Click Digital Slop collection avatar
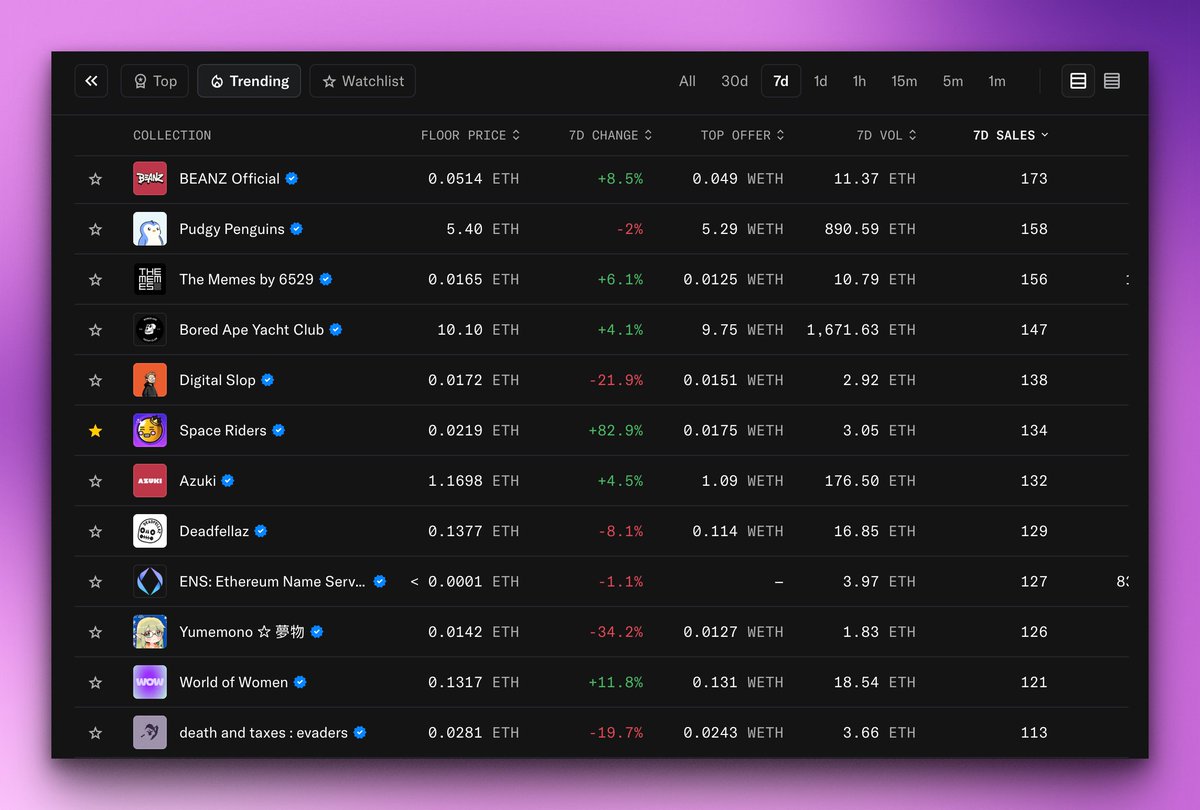This screenshot has width=1200, height=810. [150, 380]
